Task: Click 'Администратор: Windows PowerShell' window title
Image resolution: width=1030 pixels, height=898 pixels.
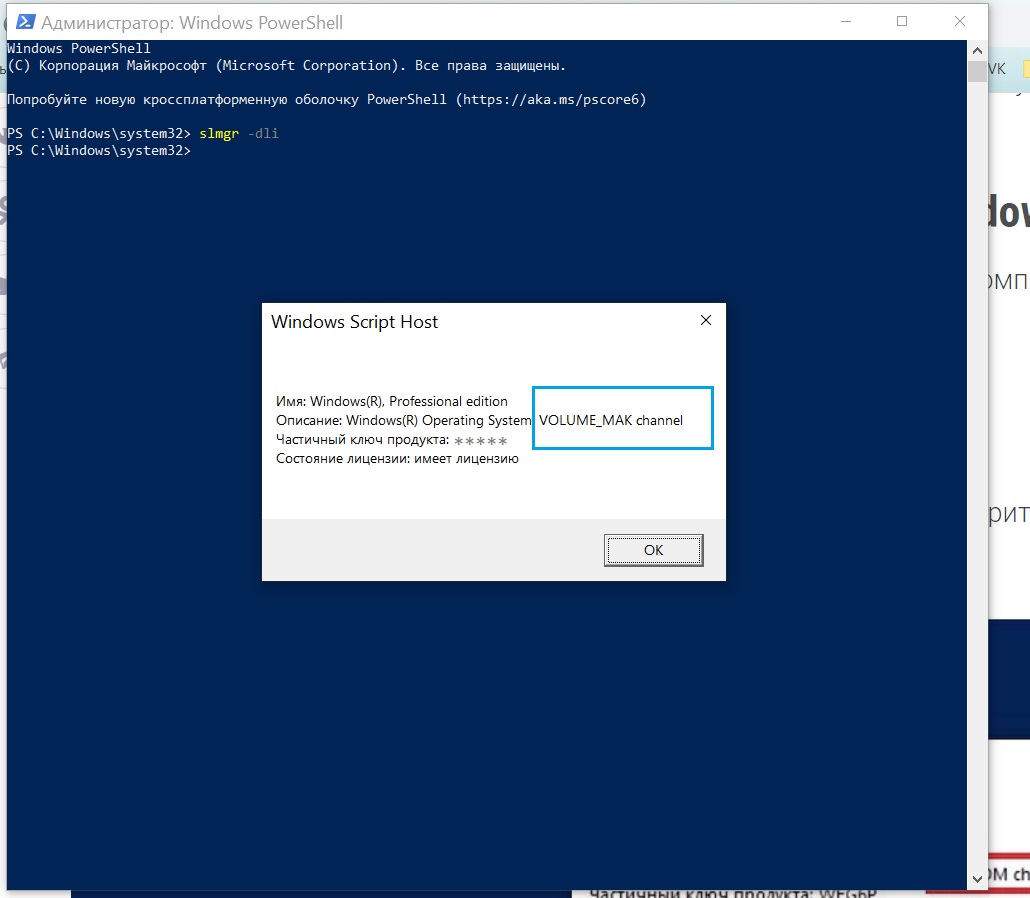Action: [192, 22]
